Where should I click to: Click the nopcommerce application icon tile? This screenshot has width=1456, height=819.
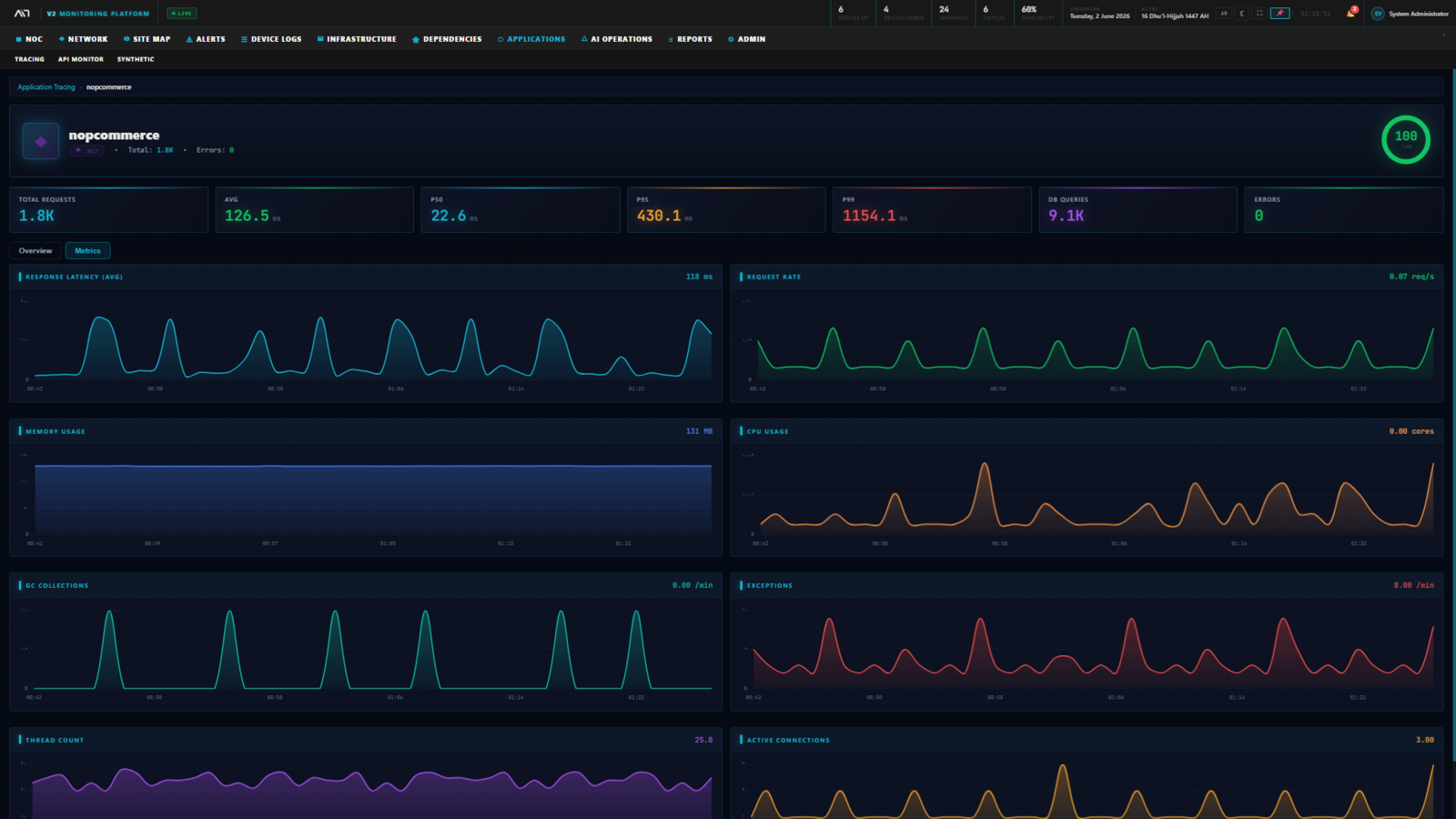point(41,141)
